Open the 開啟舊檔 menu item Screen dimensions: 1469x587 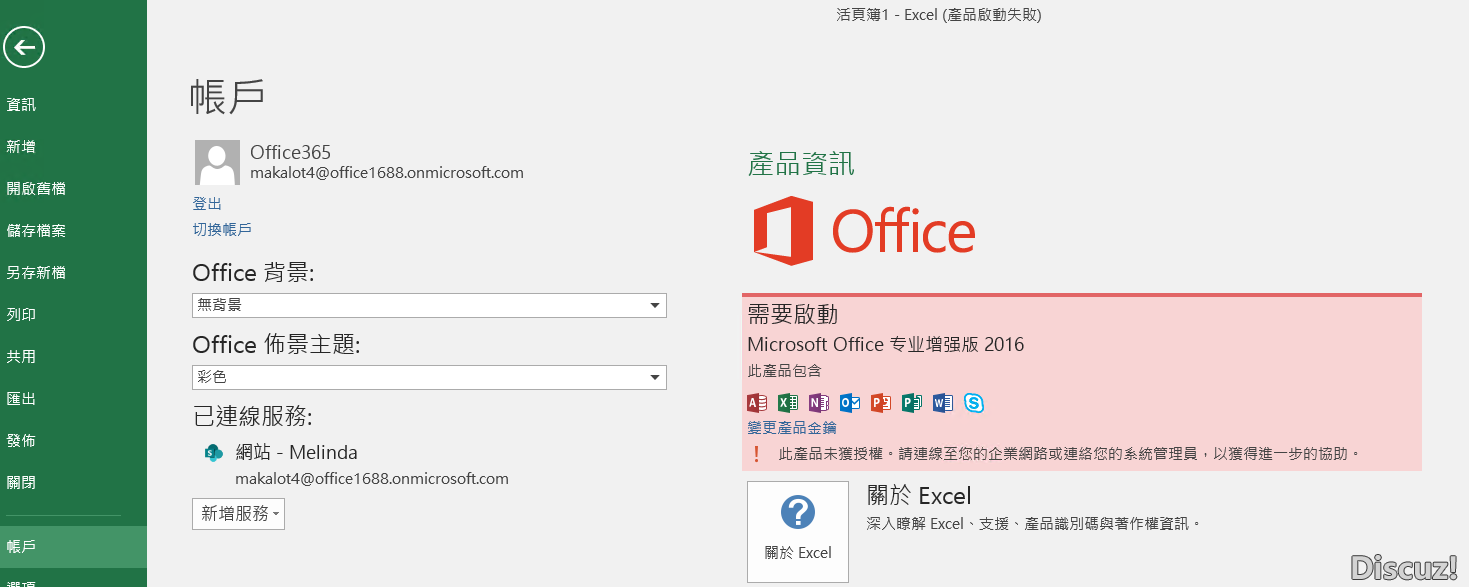(x=73, y=188)
